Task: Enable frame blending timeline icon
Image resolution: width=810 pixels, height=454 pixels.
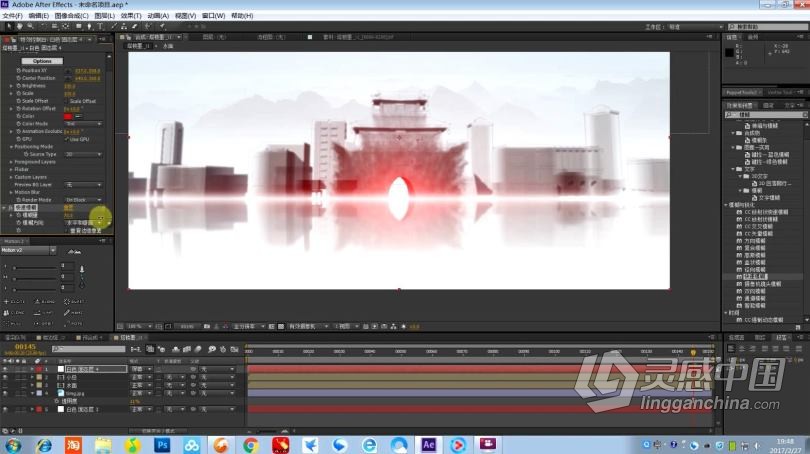Action: [187, 350]
